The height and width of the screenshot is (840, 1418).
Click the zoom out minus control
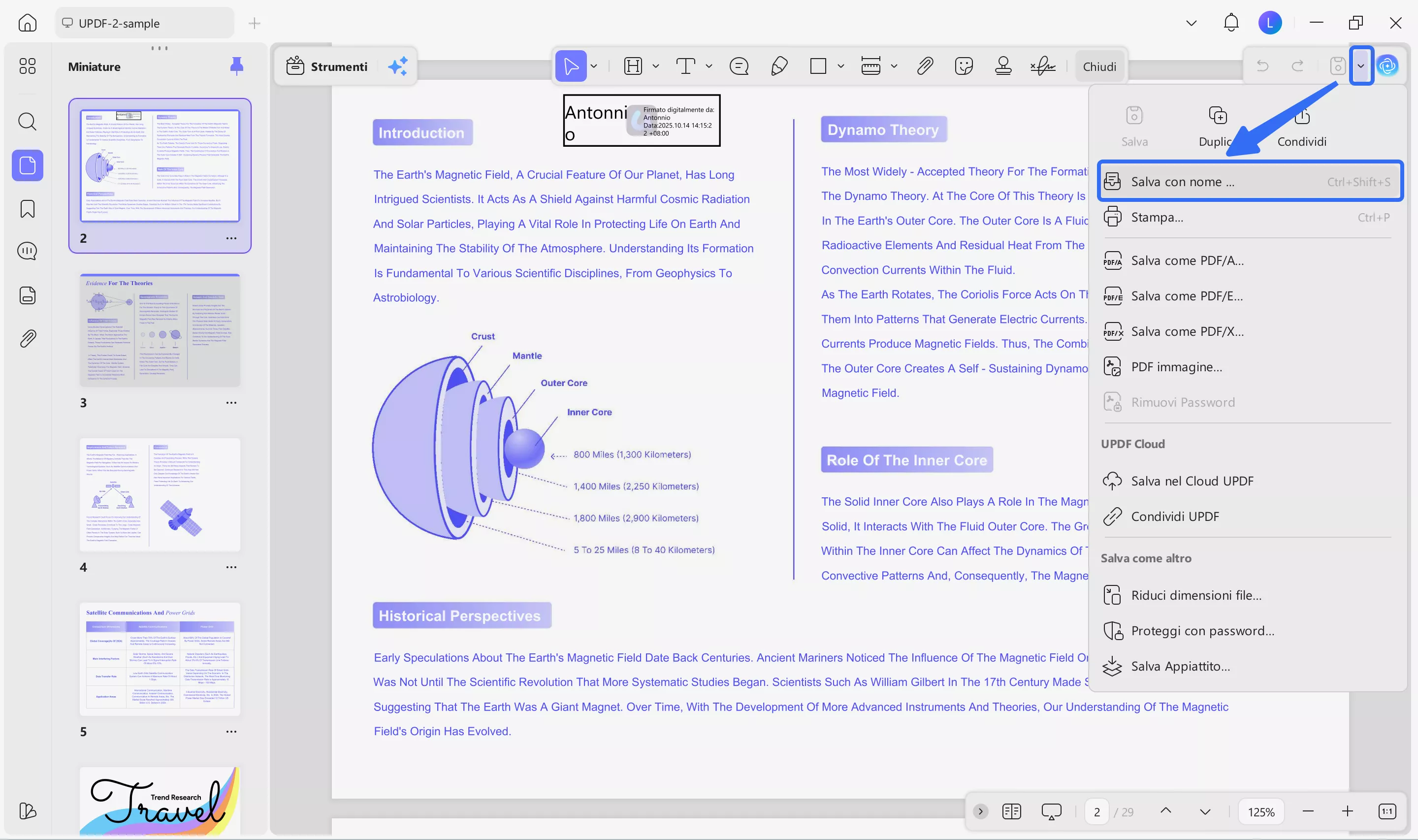coord(1309,811)
